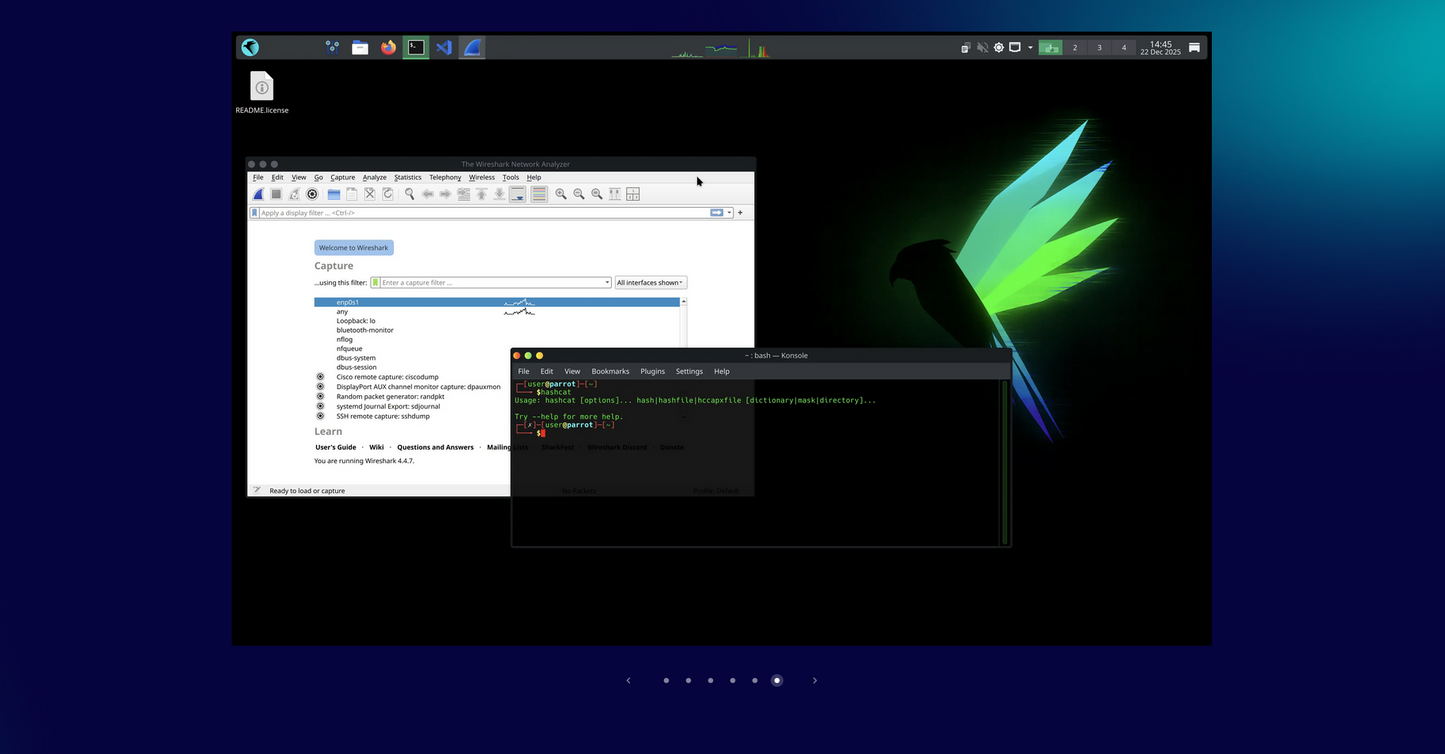1445x754 pixels.
Task: Reset Wireshark text to normal size
Action: point(597,194)
